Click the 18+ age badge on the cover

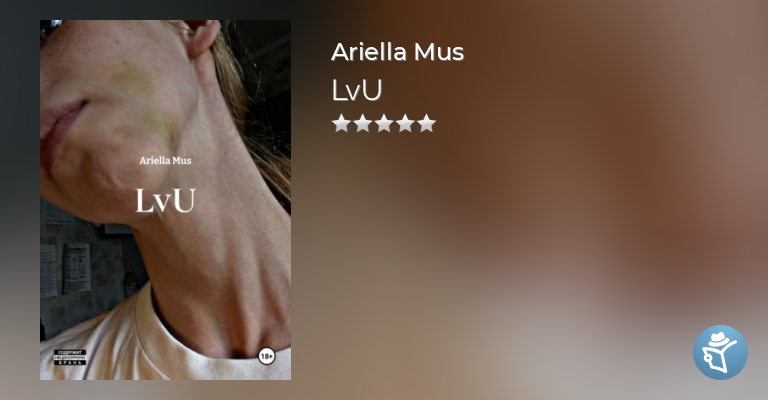266,356
